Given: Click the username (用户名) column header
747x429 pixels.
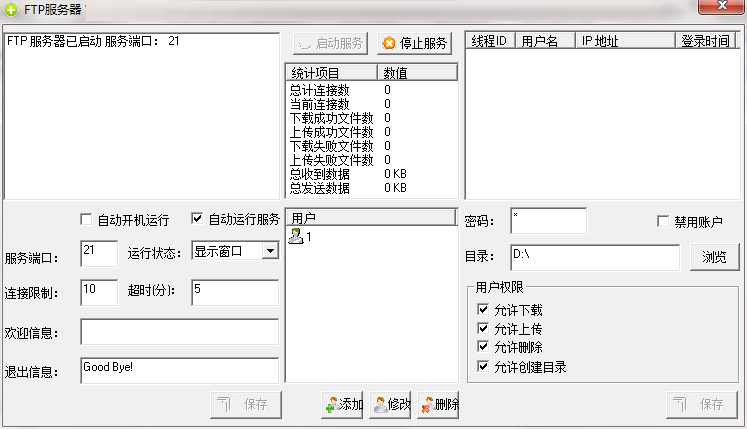Looking at the screenshot, I should click(545, 41).
